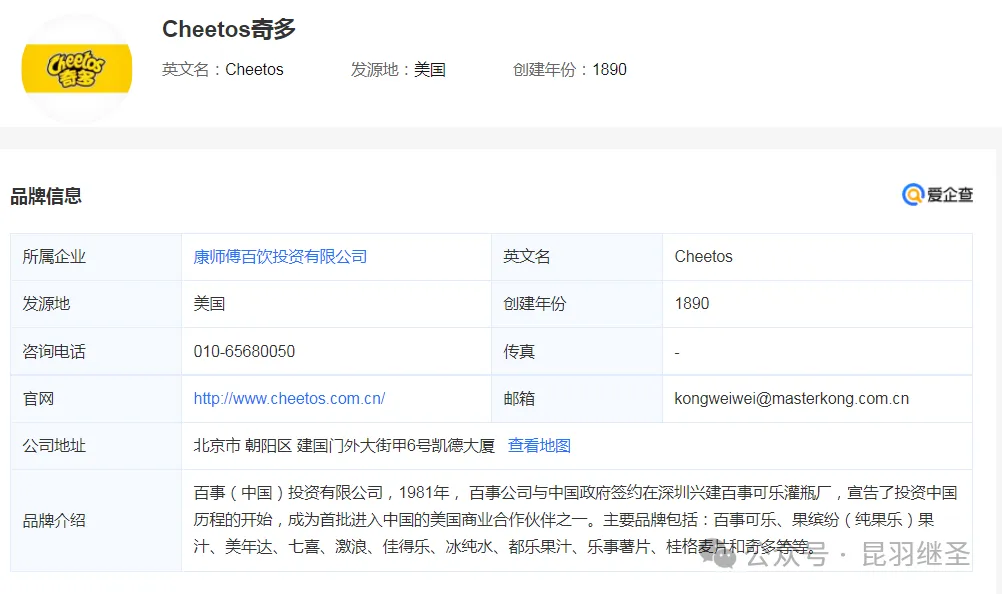Click the Cheetos value in the table
This screenshot has width=1002, height=594.
click(704, 257)
